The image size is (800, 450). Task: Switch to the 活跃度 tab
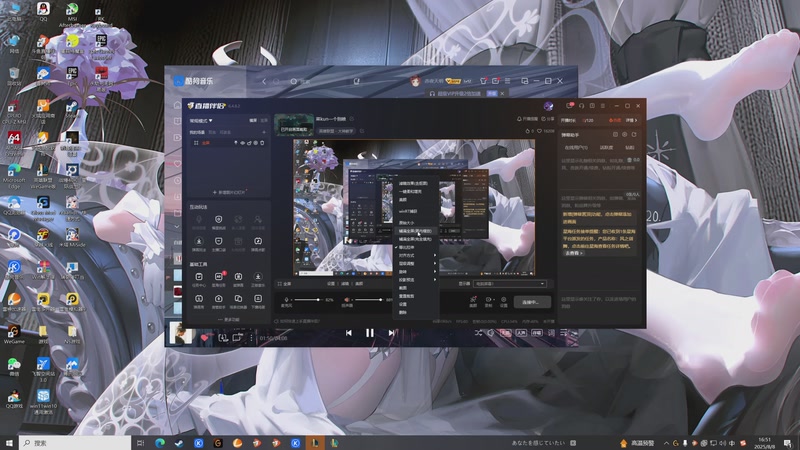[606, 147]
